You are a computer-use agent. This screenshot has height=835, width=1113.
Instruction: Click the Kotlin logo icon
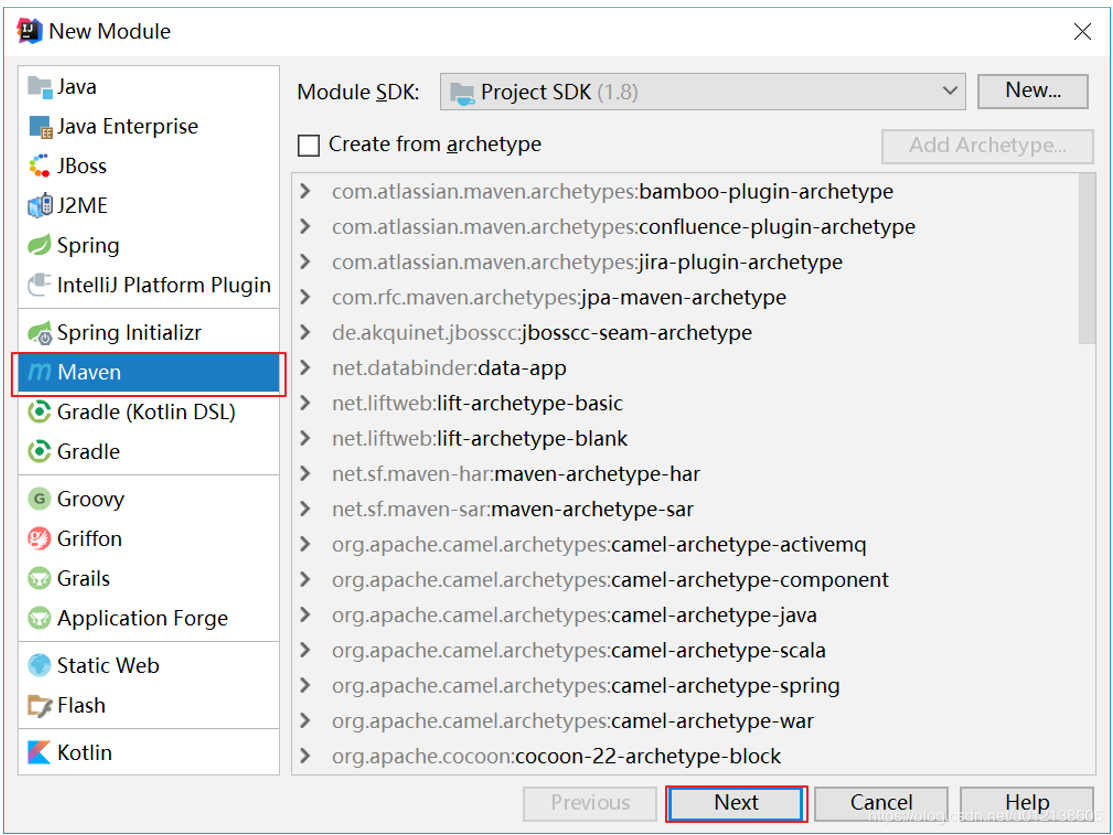pyautogui.click(x=40, y=753)
